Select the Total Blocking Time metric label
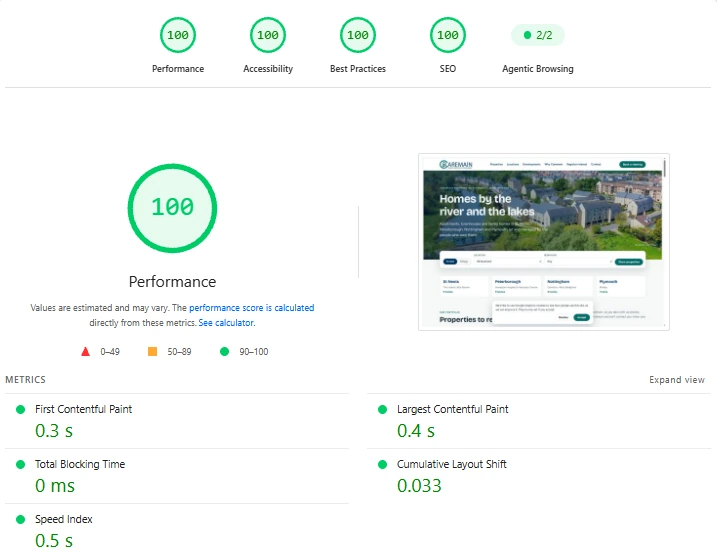 point(80,464)
